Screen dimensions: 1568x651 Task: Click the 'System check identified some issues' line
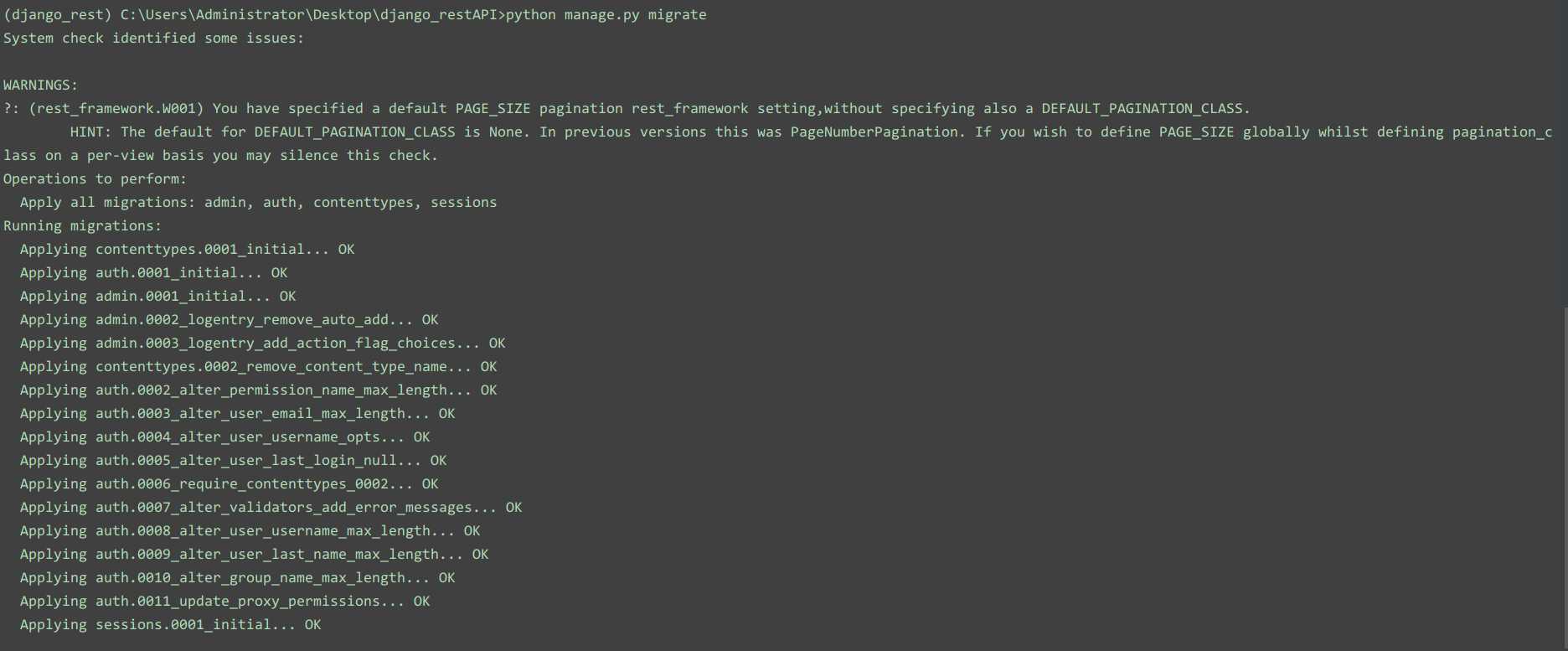coord(153,39)
